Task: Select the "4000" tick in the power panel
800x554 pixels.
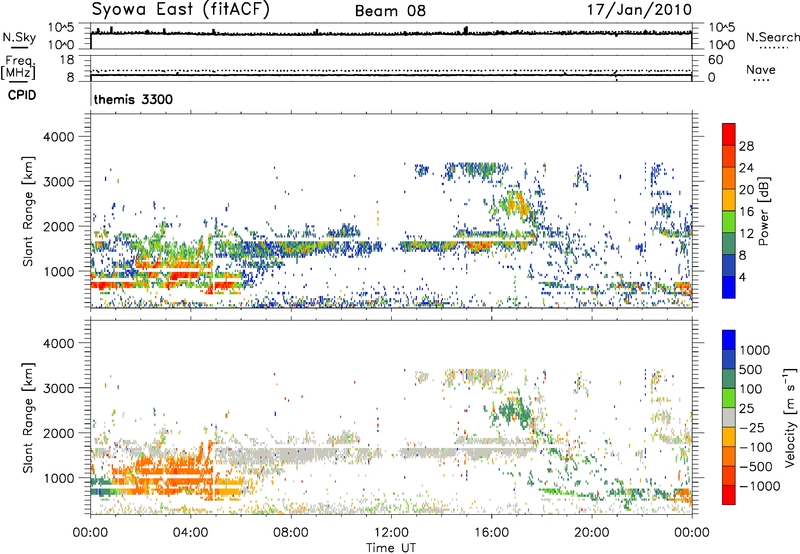Action: pos(59,137)
